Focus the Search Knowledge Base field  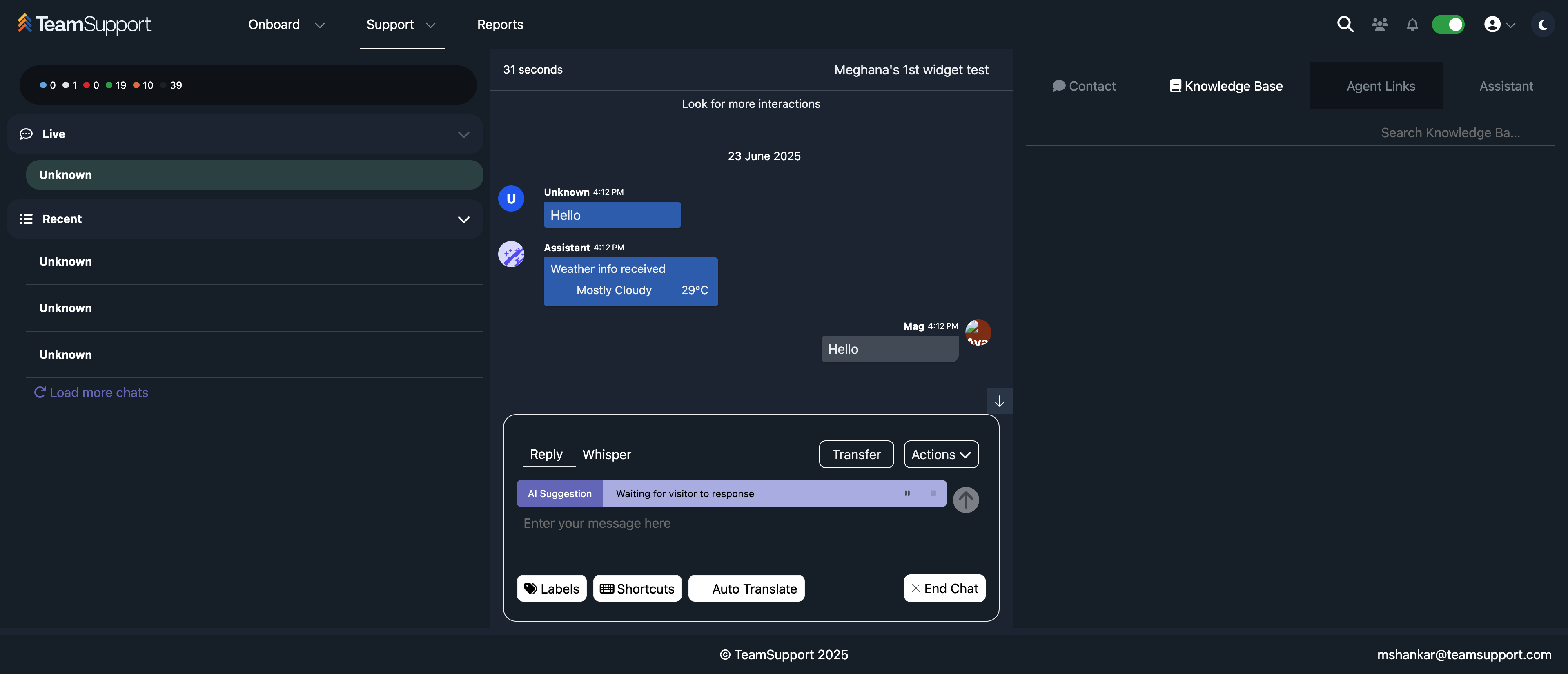point(1290,133)
